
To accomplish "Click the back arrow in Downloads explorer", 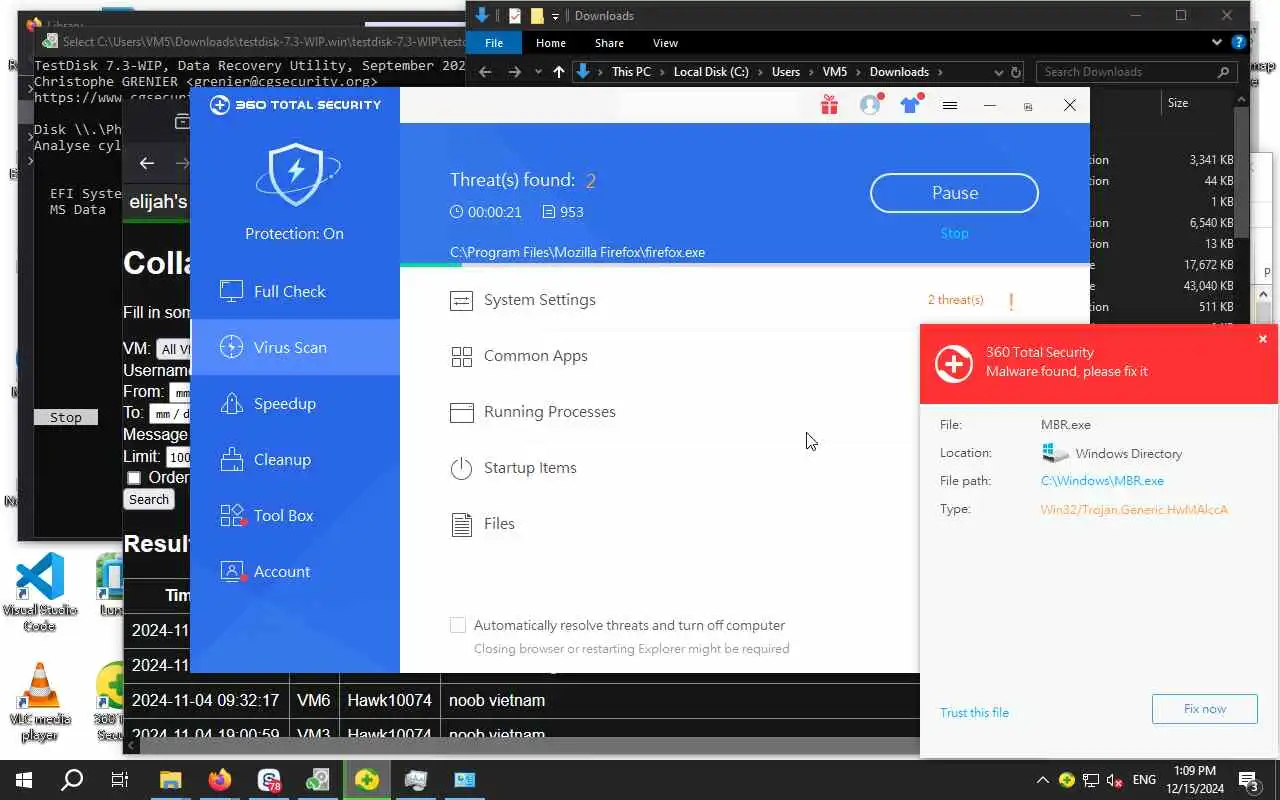I will pyautogui.click(x=485, y=72).
